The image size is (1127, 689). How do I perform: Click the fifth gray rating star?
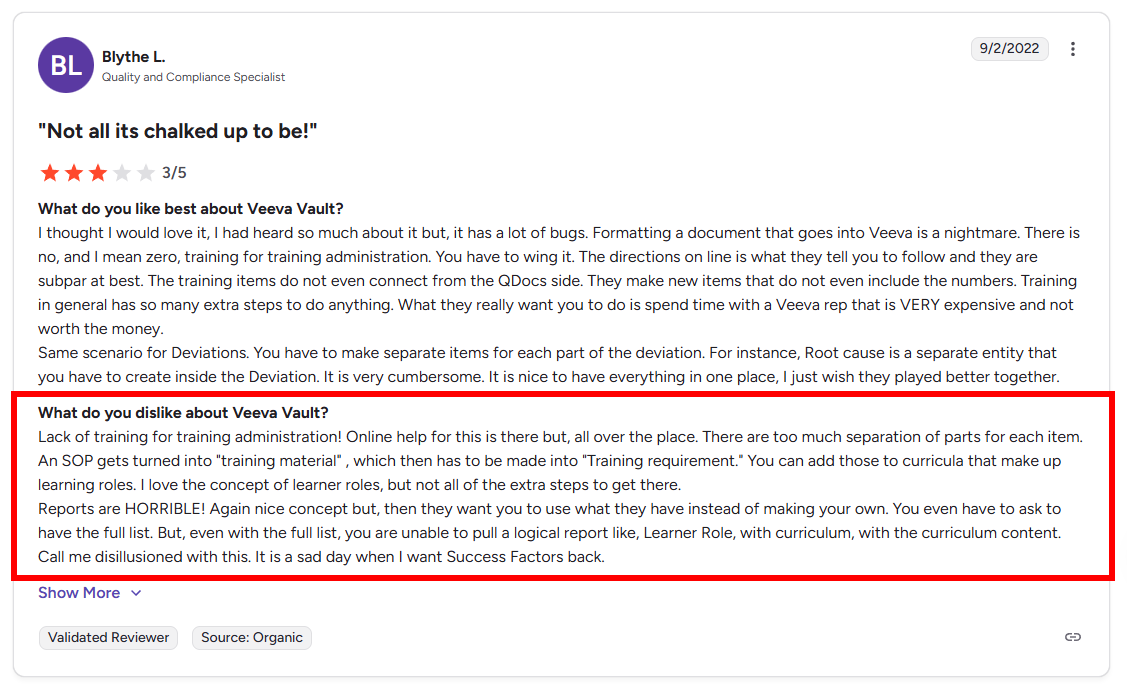pyautogui.click(x=146, y=173)
